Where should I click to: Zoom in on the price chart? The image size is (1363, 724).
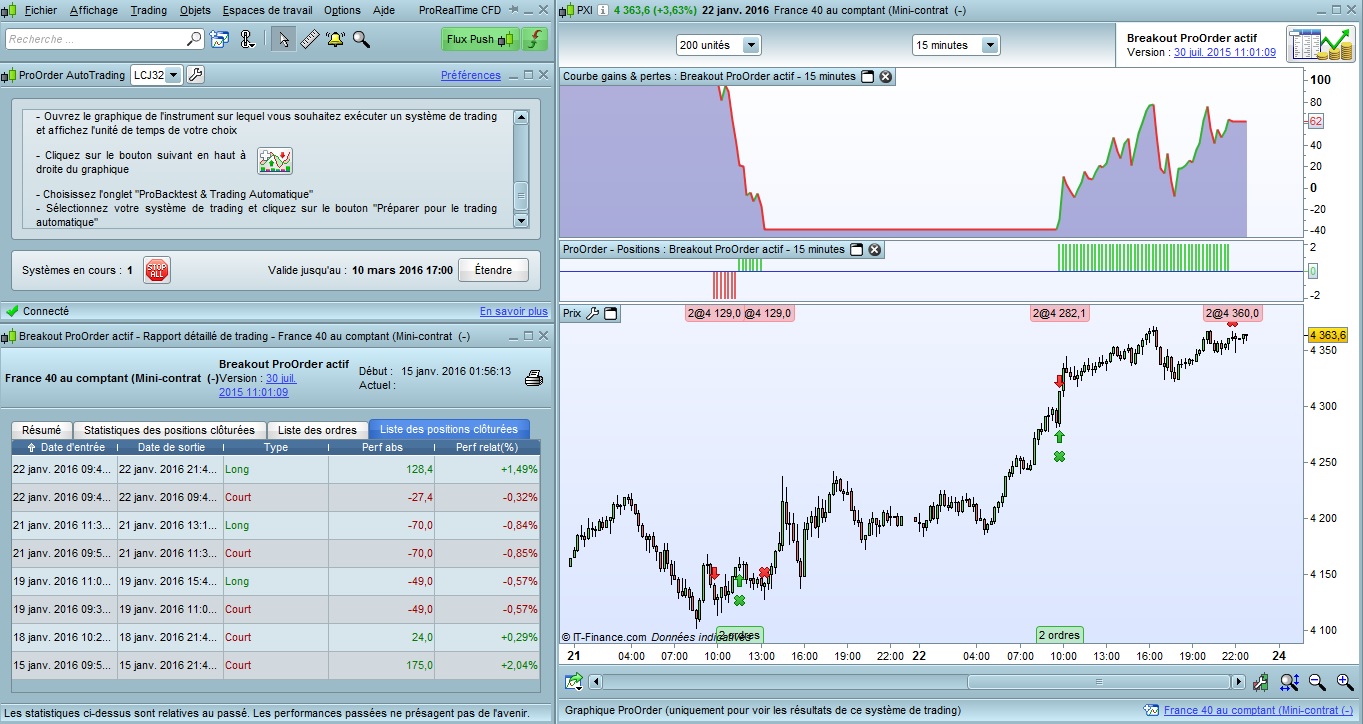click(1344, 682)
